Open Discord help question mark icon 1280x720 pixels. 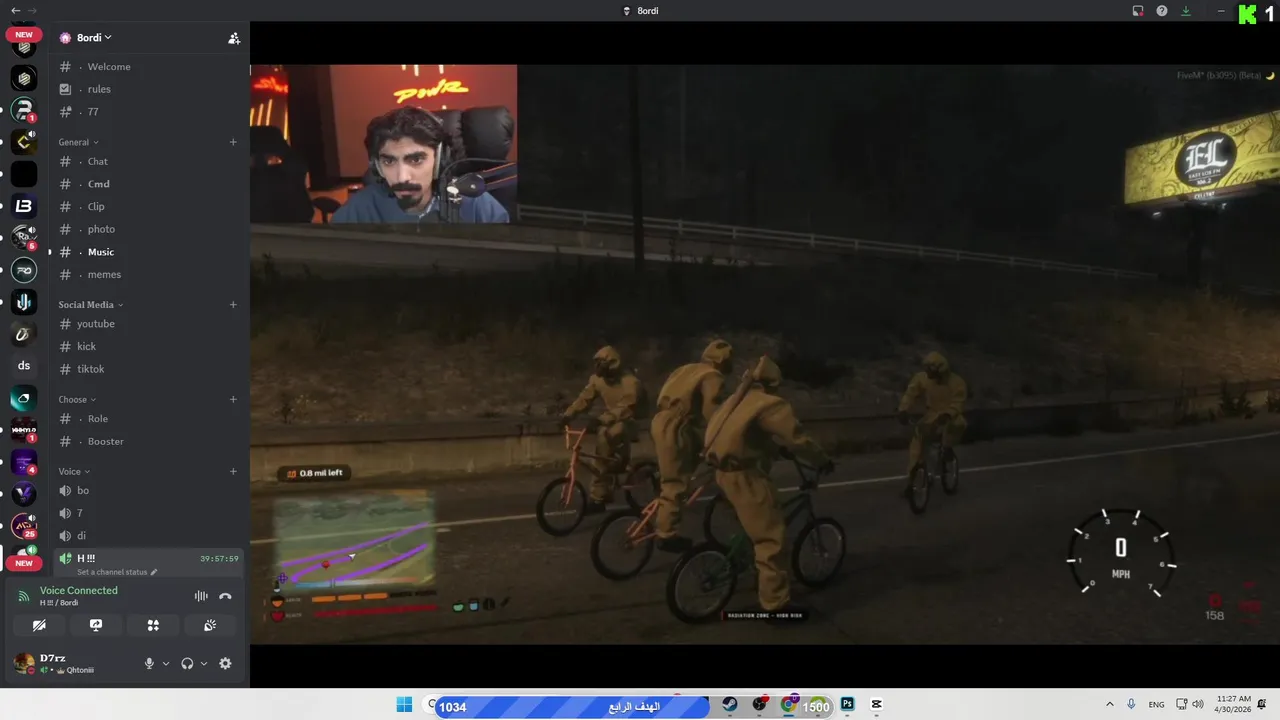1162,11
